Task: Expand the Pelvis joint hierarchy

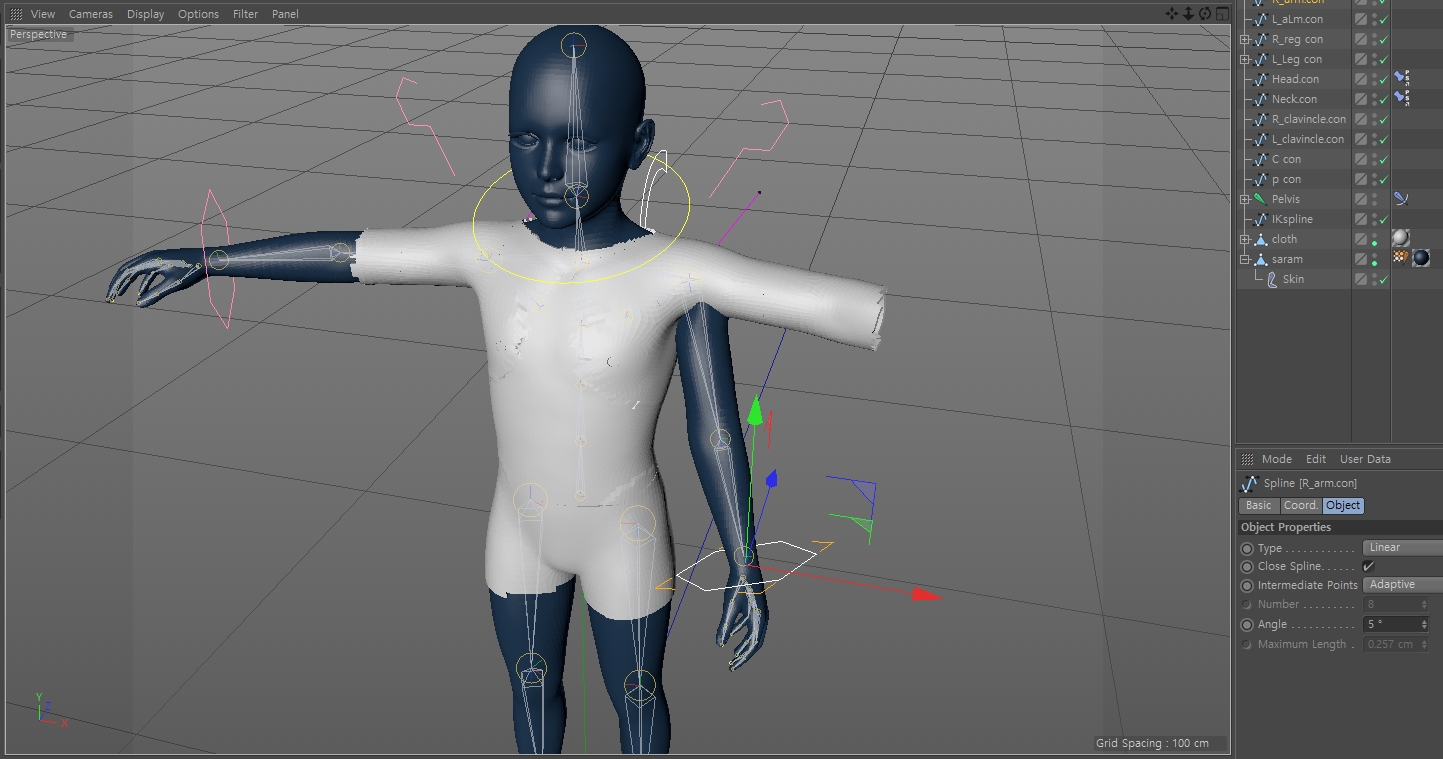Action: tap(1245, 199)
